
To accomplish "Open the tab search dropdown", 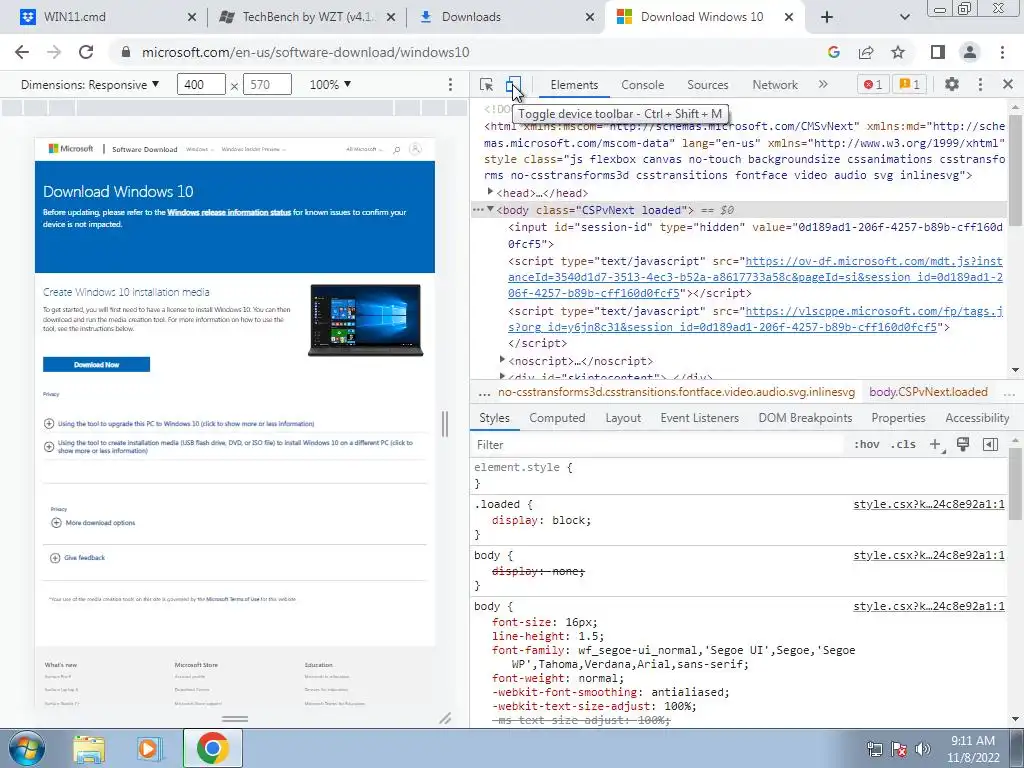I will (904, 17).
